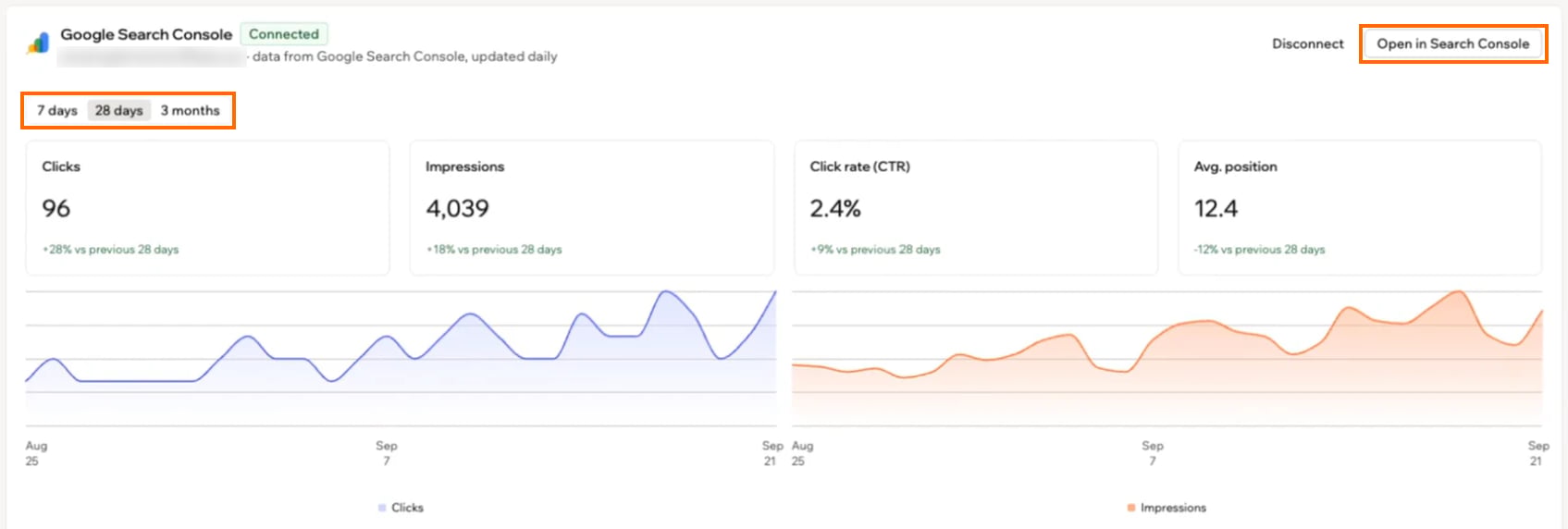1568x529 pixels.
Task: Click the Sep 21 label on Impressions chart
Action: (1537, 453)
